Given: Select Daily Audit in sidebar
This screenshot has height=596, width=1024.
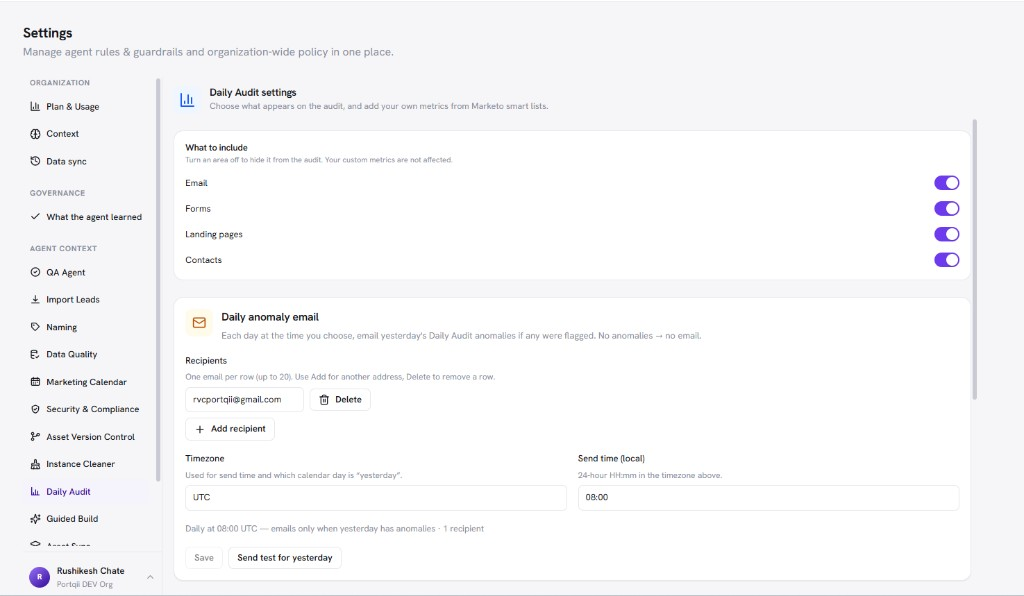Looking at the screenshot, I should pos(85,492).
